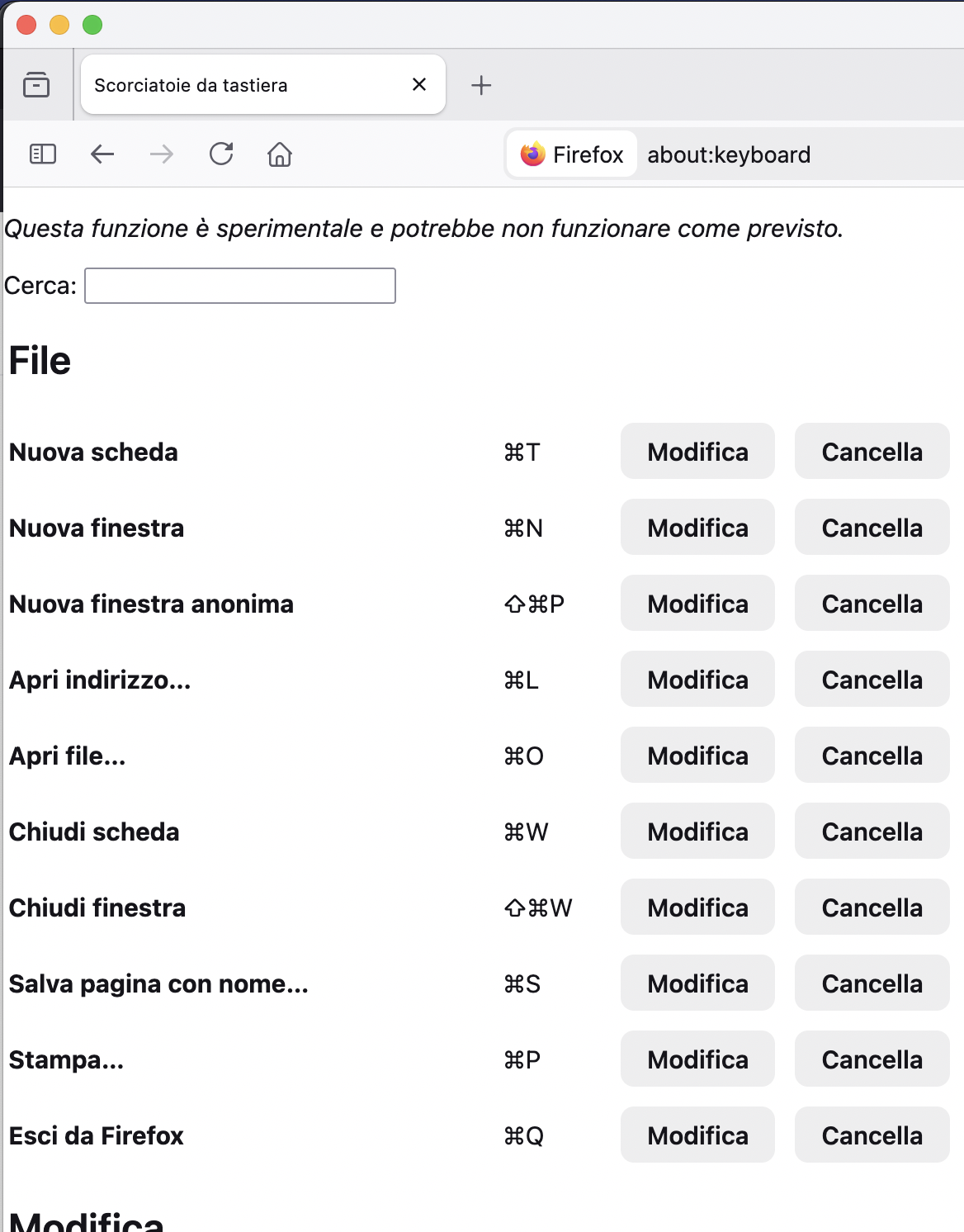Click inside the Cerca search field
Image resolution: width=964 pixels, height=1232 pixels.
pos(239,285)
